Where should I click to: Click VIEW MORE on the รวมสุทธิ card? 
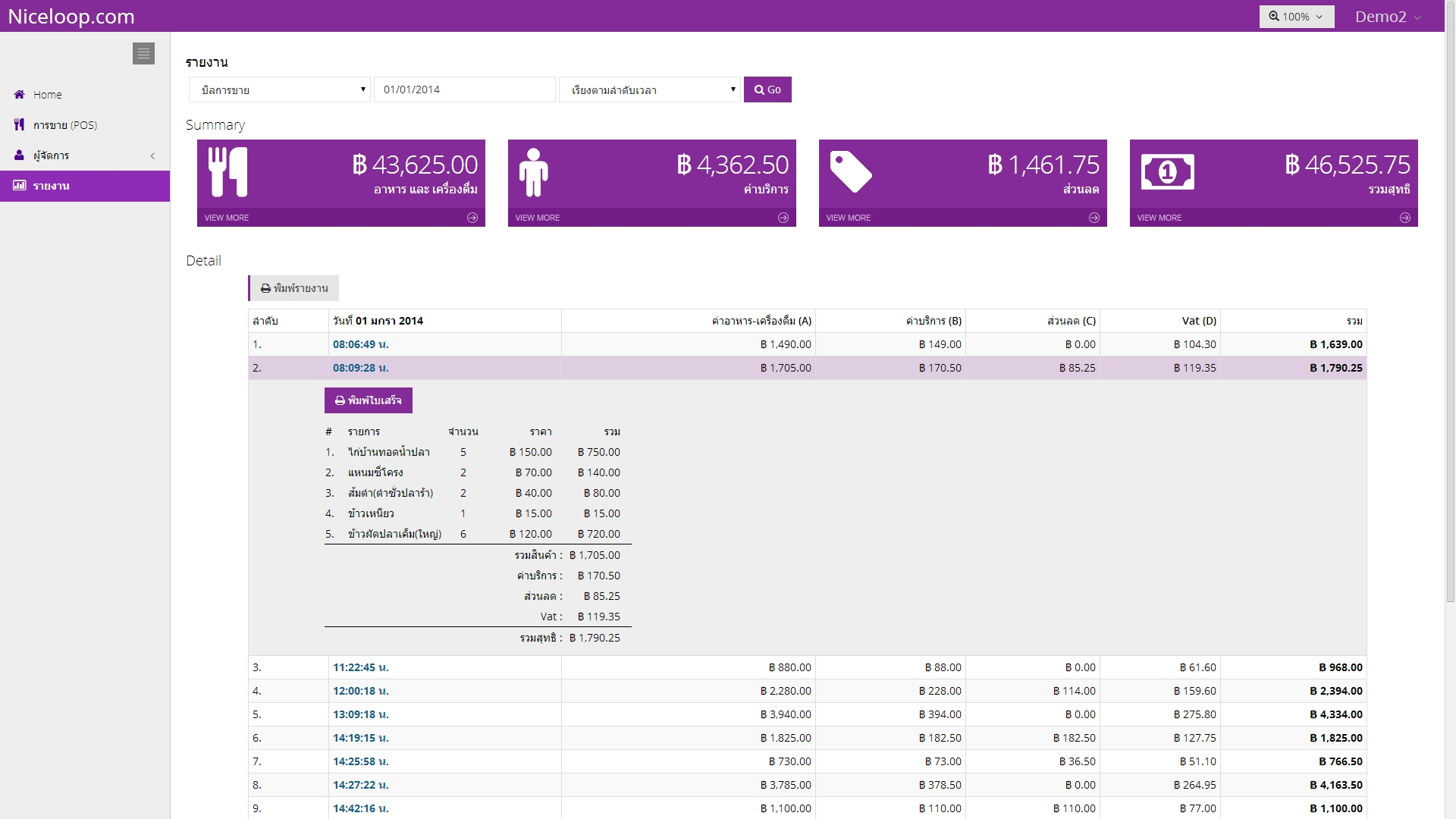point(1159,218)
